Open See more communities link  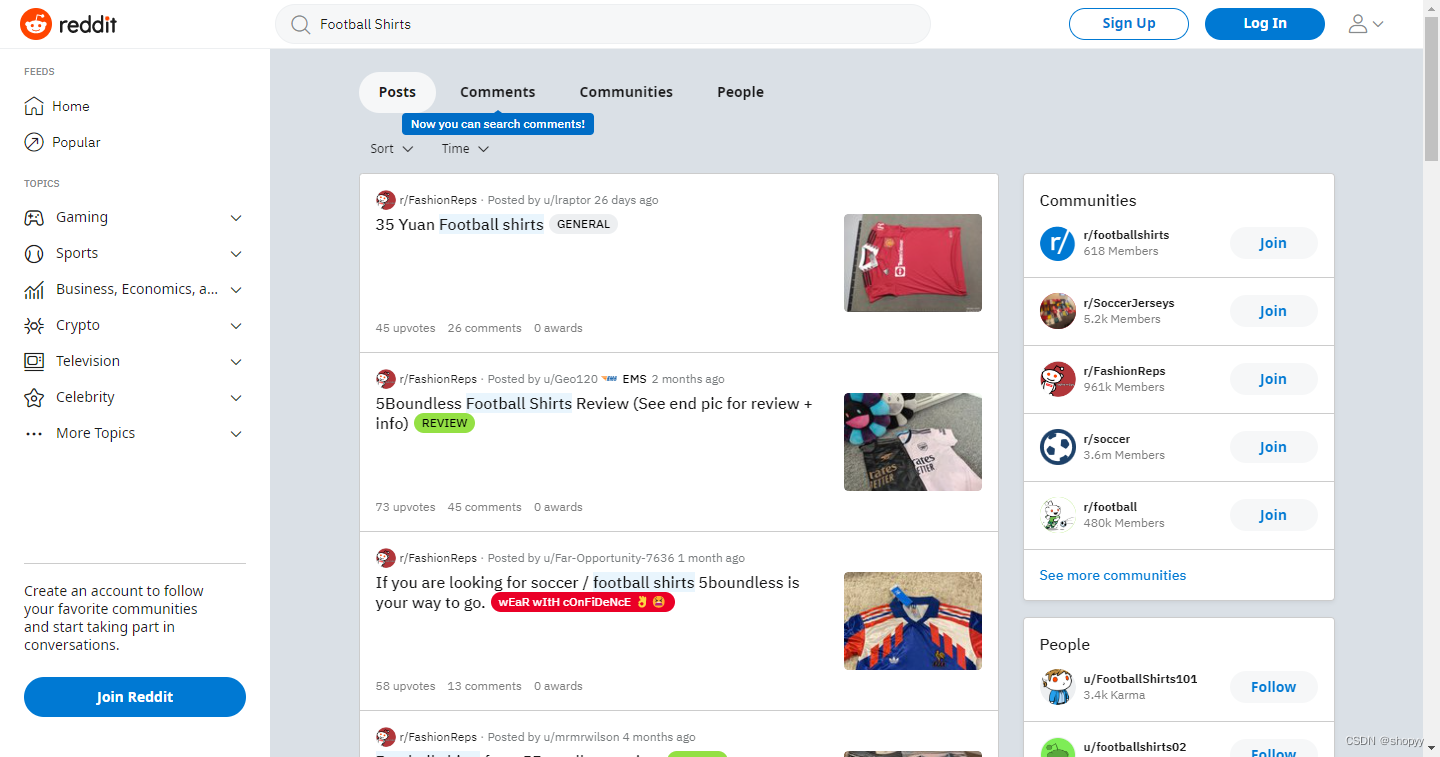click(x=1112, y=575)
